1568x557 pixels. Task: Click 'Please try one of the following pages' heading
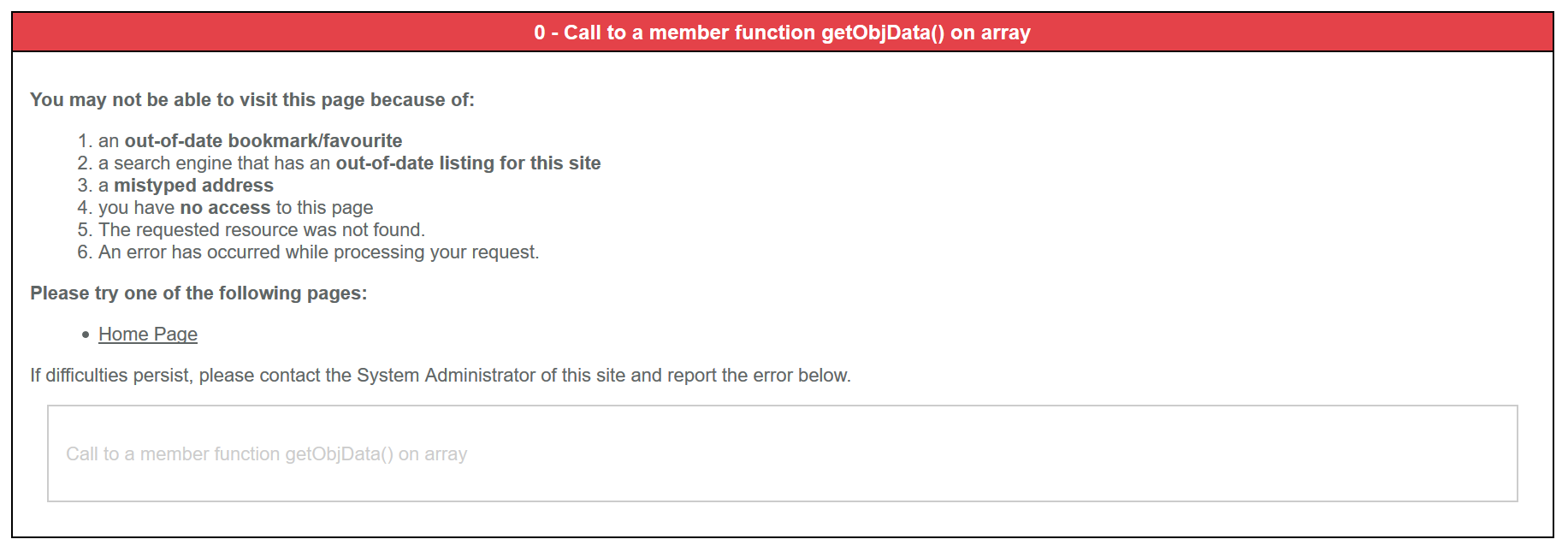point(198,293)
